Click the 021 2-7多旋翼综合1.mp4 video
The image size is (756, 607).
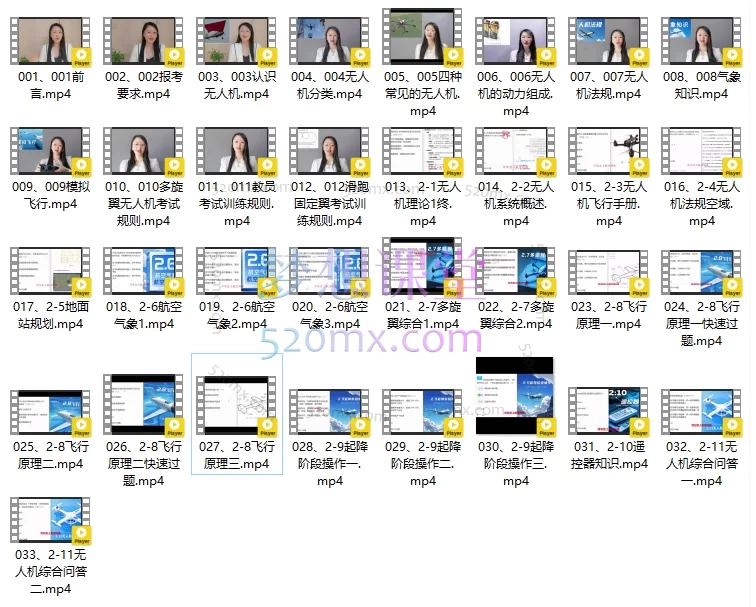coord(422,270)
